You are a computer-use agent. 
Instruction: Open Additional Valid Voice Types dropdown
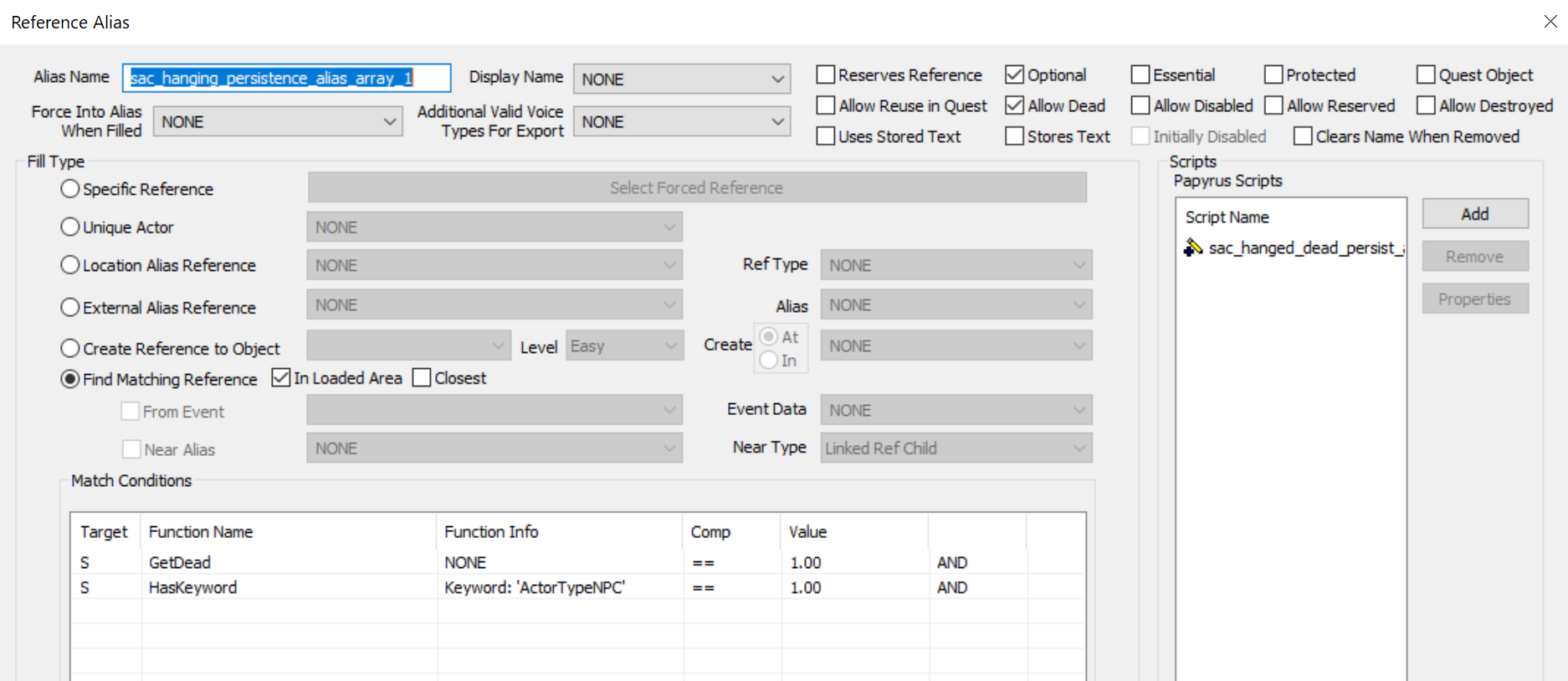tap(682, 121)
